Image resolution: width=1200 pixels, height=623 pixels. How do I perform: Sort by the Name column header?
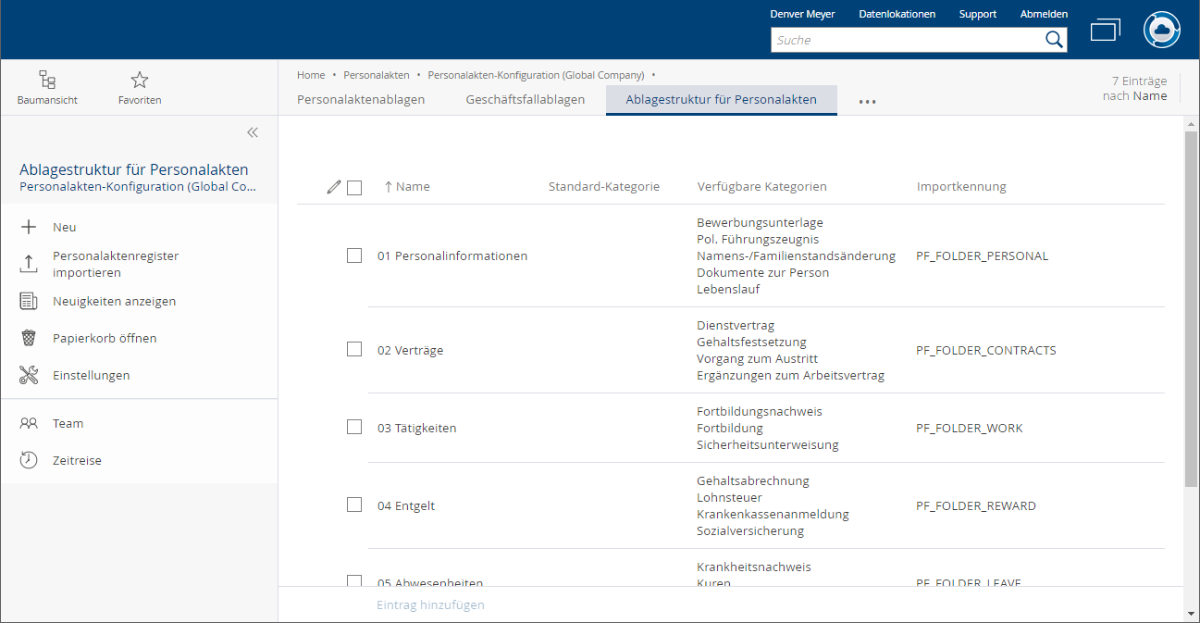(x=412, y=187)
